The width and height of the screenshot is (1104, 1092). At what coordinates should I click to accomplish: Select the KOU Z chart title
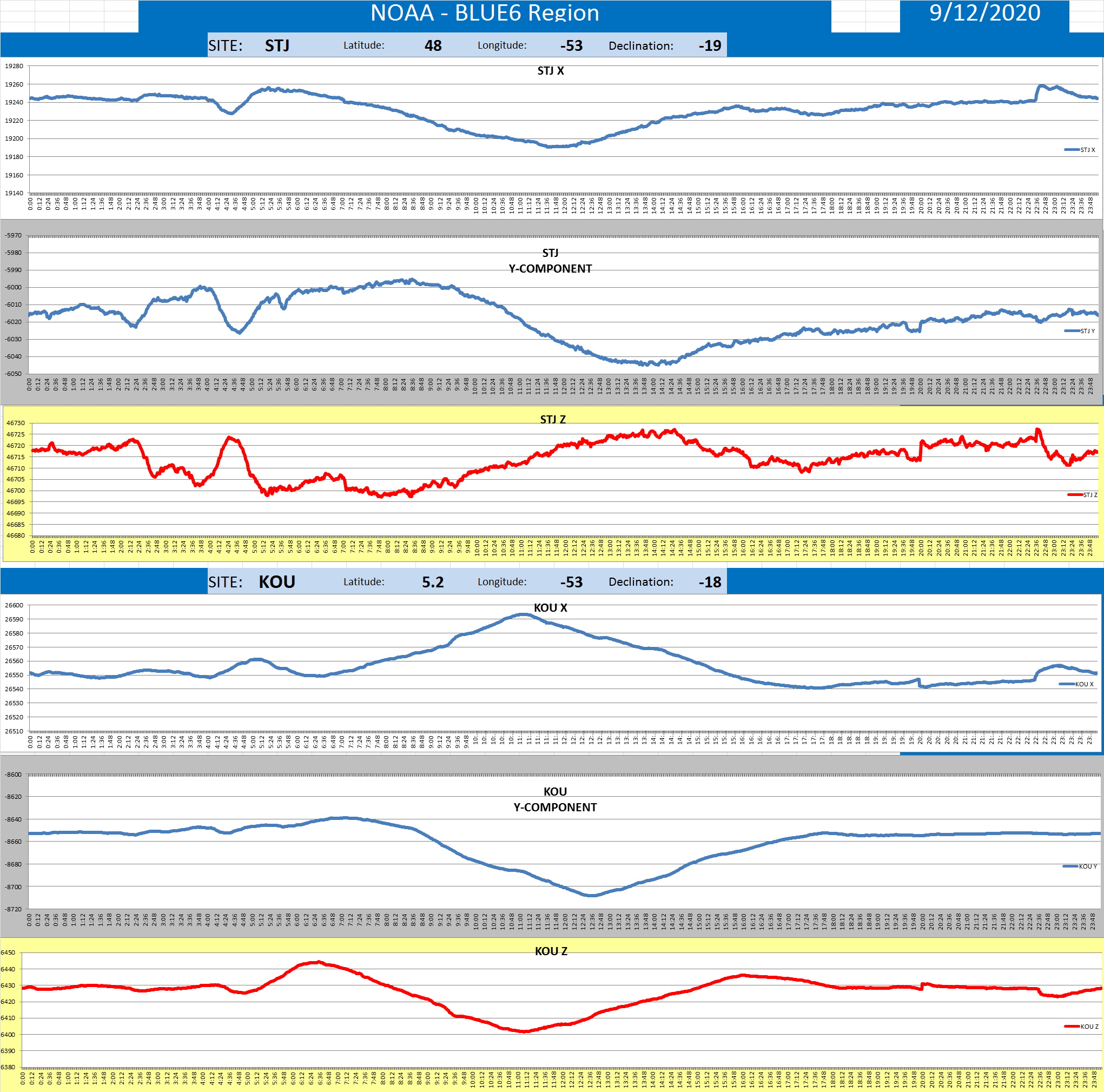(551, 951)
